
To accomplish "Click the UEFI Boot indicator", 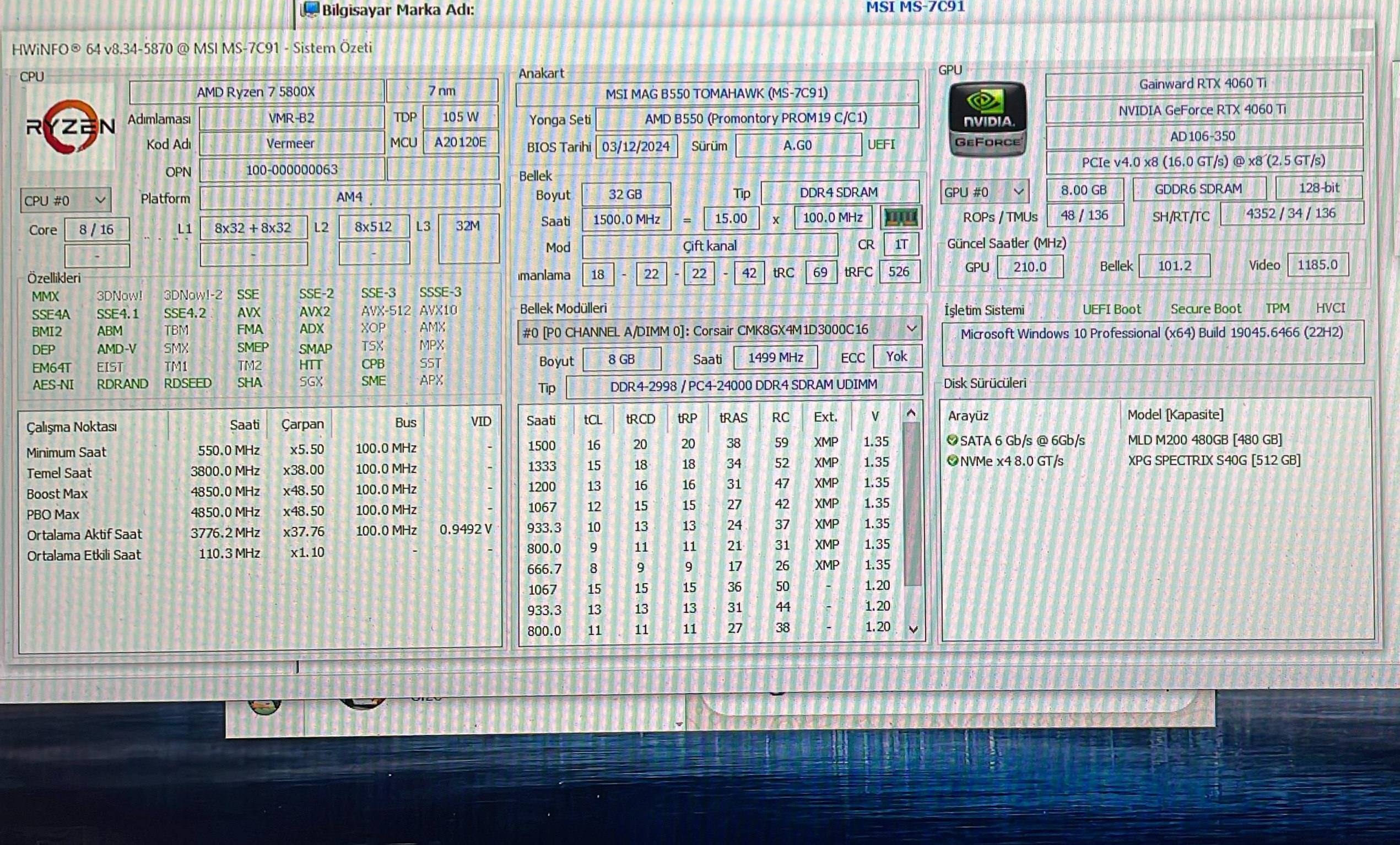I will click(x=1111, y=309).
